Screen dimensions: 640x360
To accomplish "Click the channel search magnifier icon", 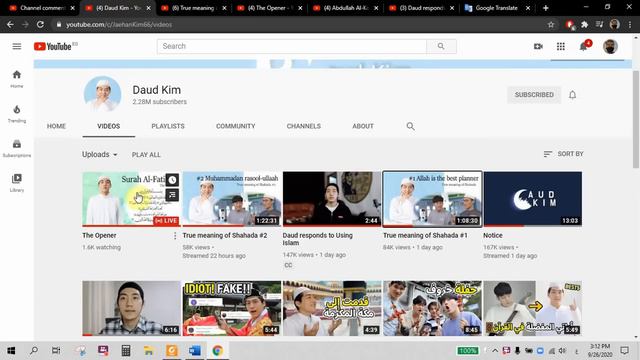I will pos(411,126).
